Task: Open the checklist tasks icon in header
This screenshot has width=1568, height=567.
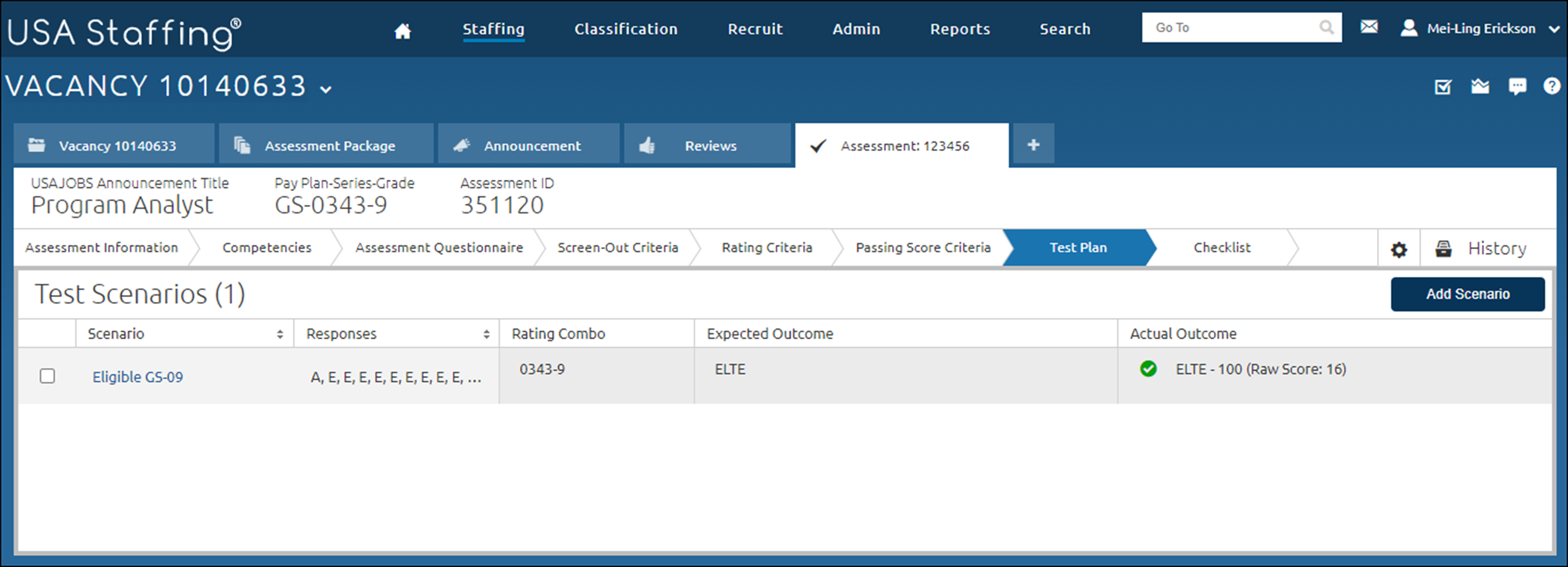Action: pyautogui.click(x=1443, y=87)
